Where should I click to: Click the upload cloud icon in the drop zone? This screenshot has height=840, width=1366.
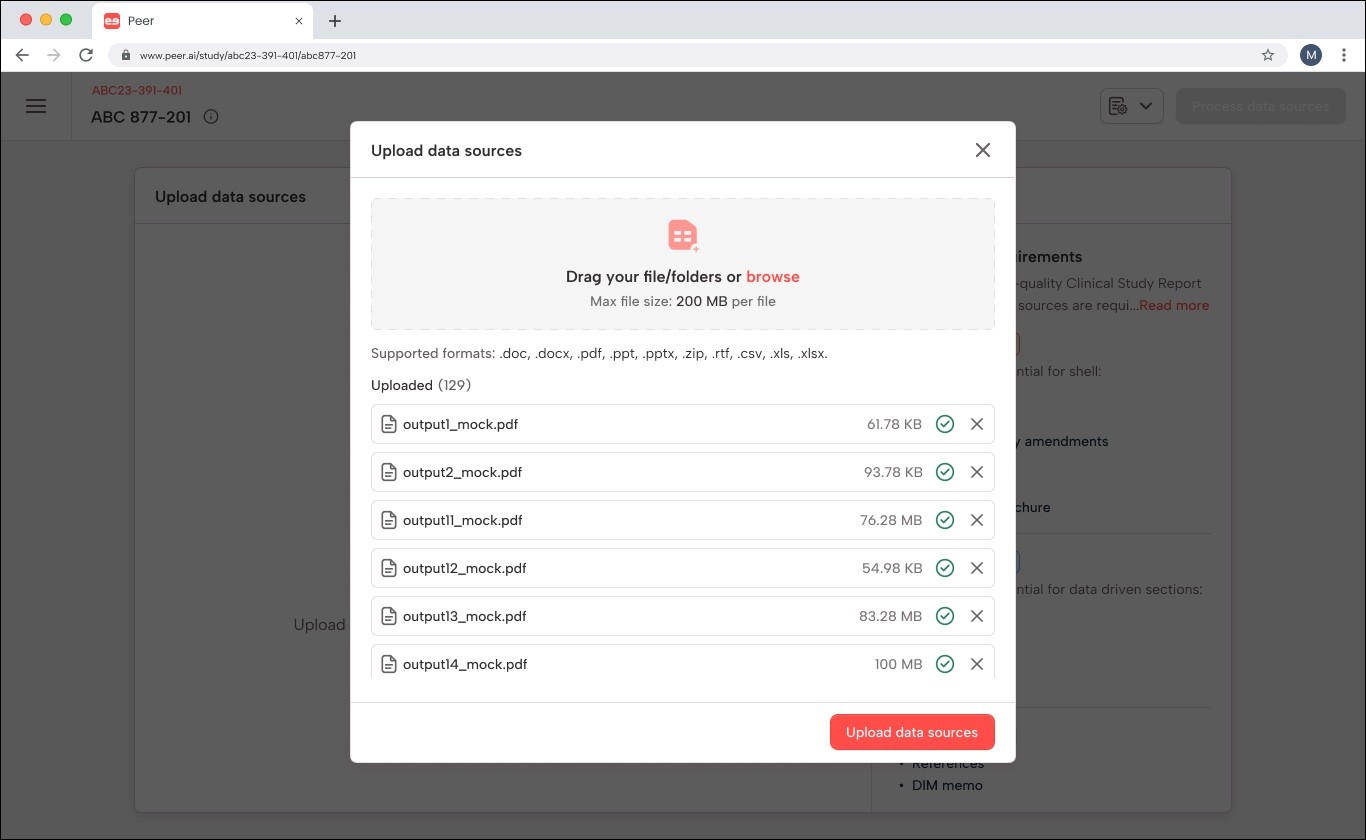pos(683,235)
